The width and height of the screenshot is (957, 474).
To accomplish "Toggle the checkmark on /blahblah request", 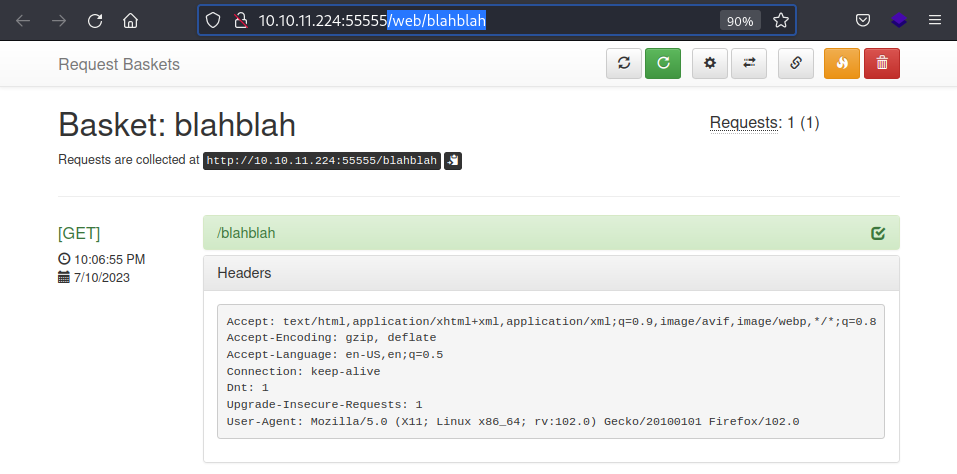I will tap(878, 233).
